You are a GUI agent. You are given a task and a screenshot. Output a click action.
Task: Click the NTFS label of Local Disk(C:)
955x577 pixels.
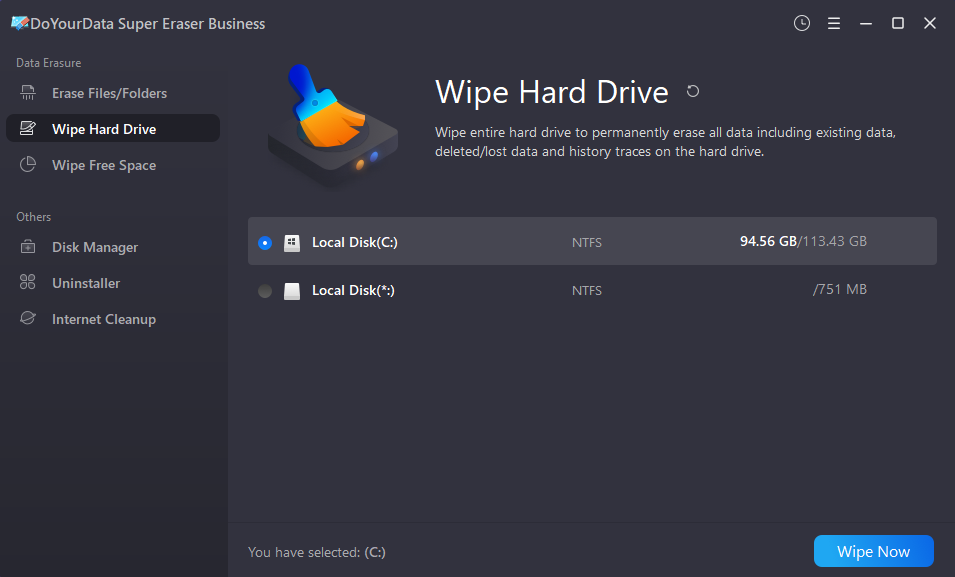pyautogui.click(x=587, y=242)
